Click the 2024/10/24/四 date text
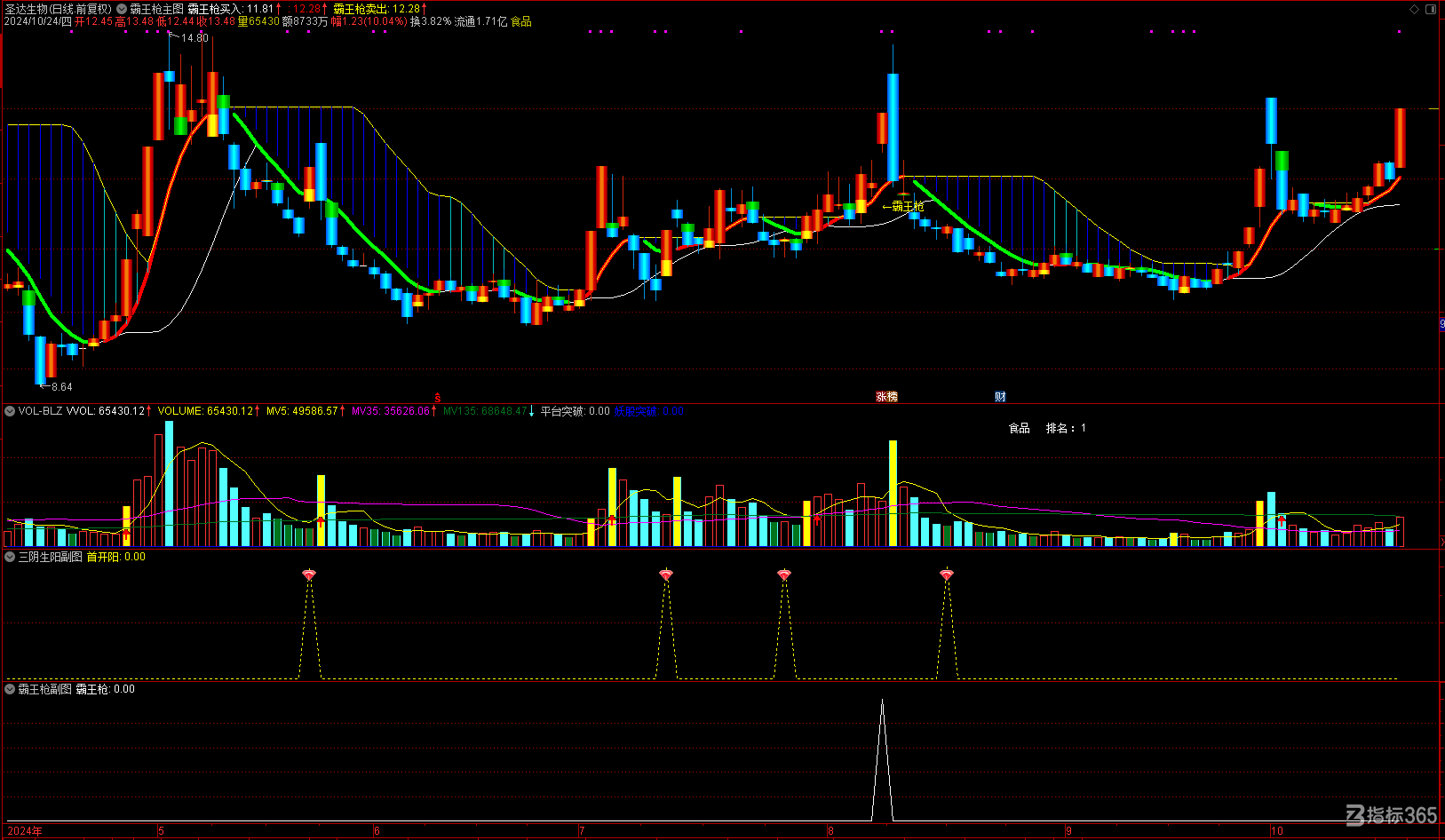 38,21
